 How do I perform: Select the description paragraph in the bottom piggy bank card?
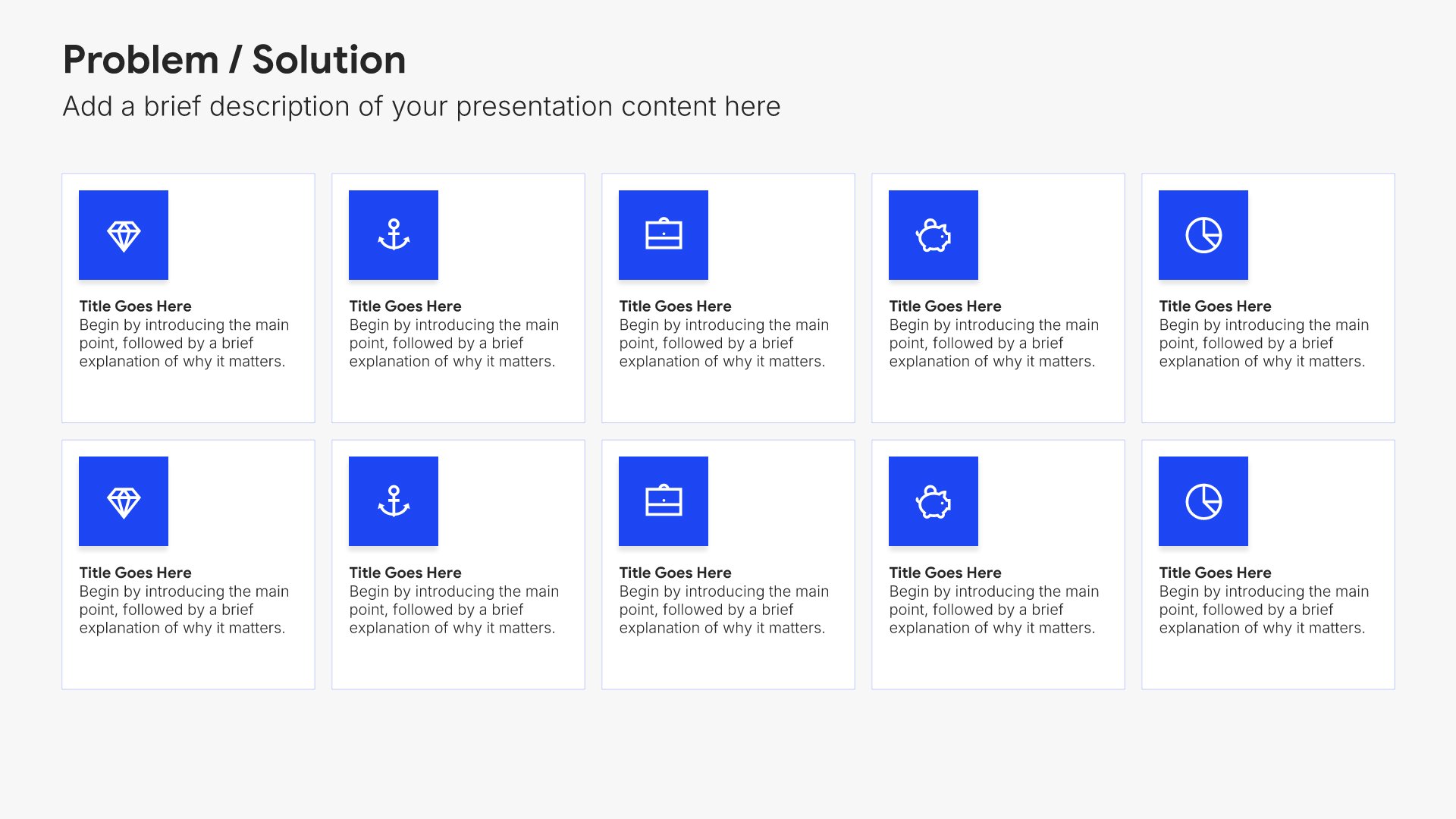tap(994, 610)
